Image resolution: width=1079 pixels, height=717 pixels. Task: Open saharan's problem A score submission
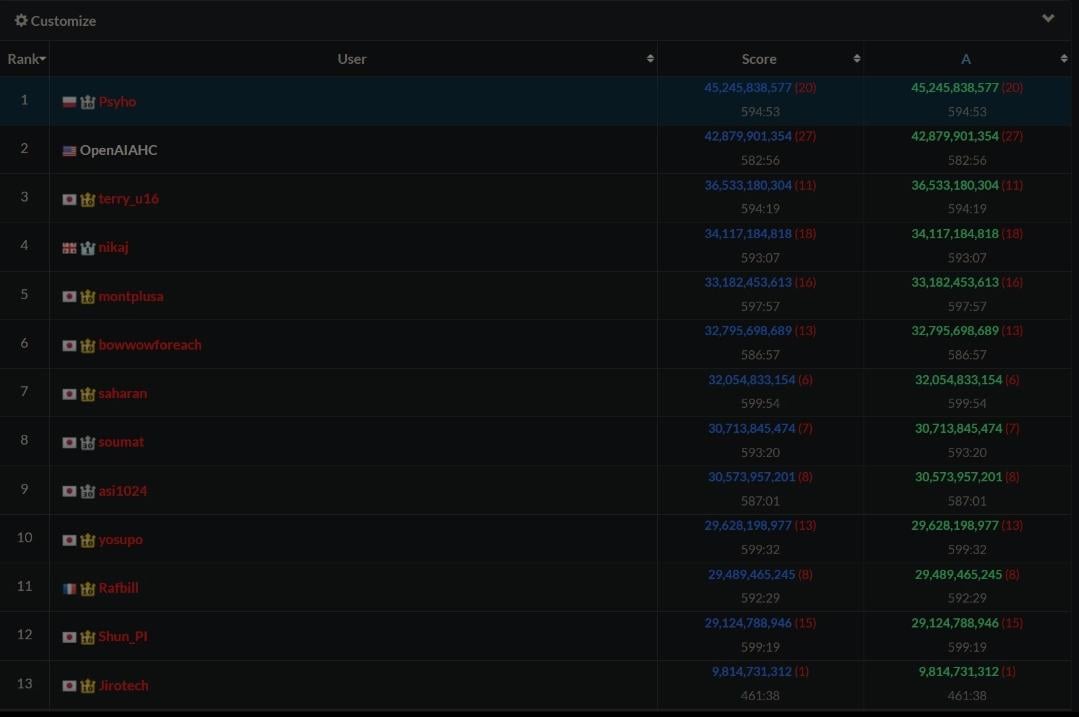(958, 380)
